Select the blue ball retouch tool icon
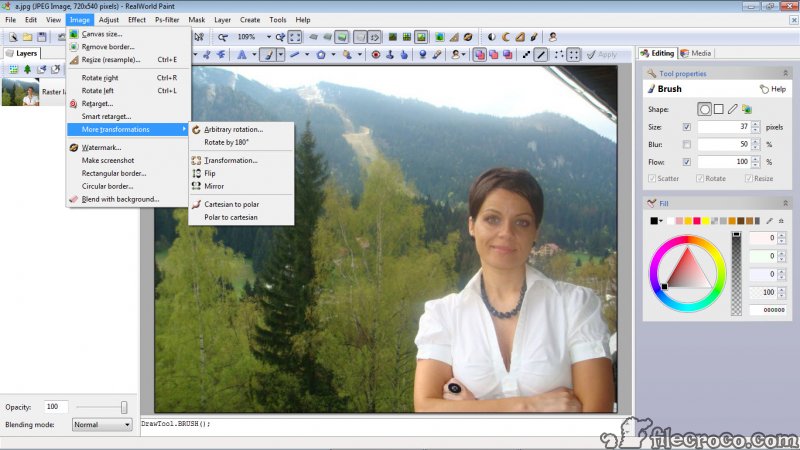800x450 pixels. [x=422, y=54]
